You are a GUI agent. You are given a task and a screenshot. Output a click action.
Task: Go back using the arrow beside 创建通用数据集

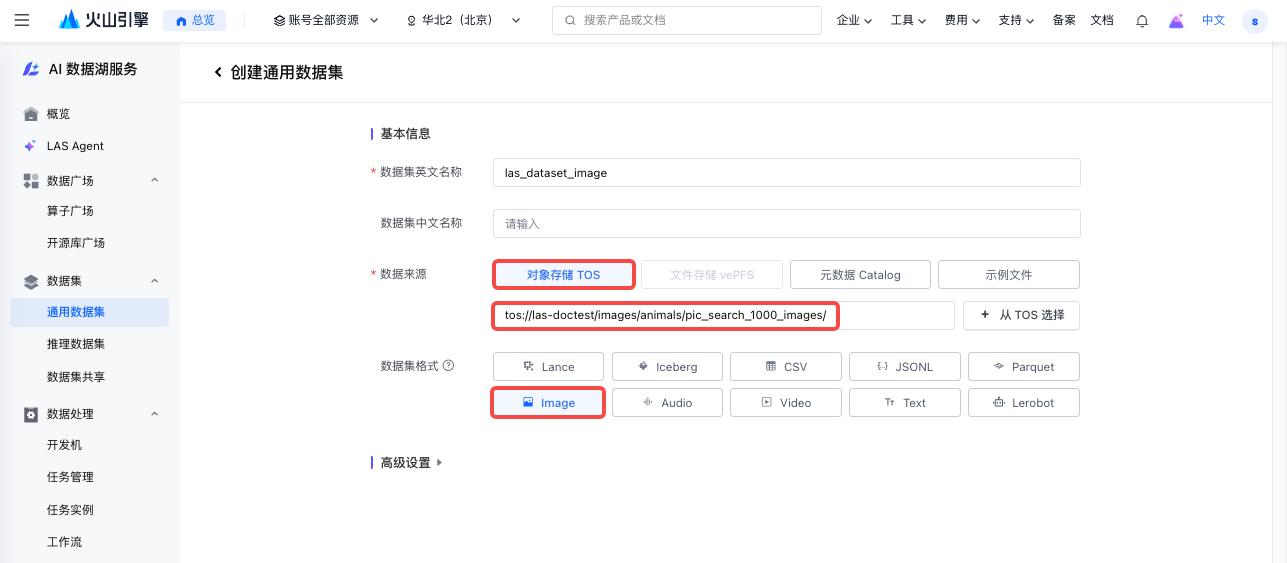click(x=218, y=72)
